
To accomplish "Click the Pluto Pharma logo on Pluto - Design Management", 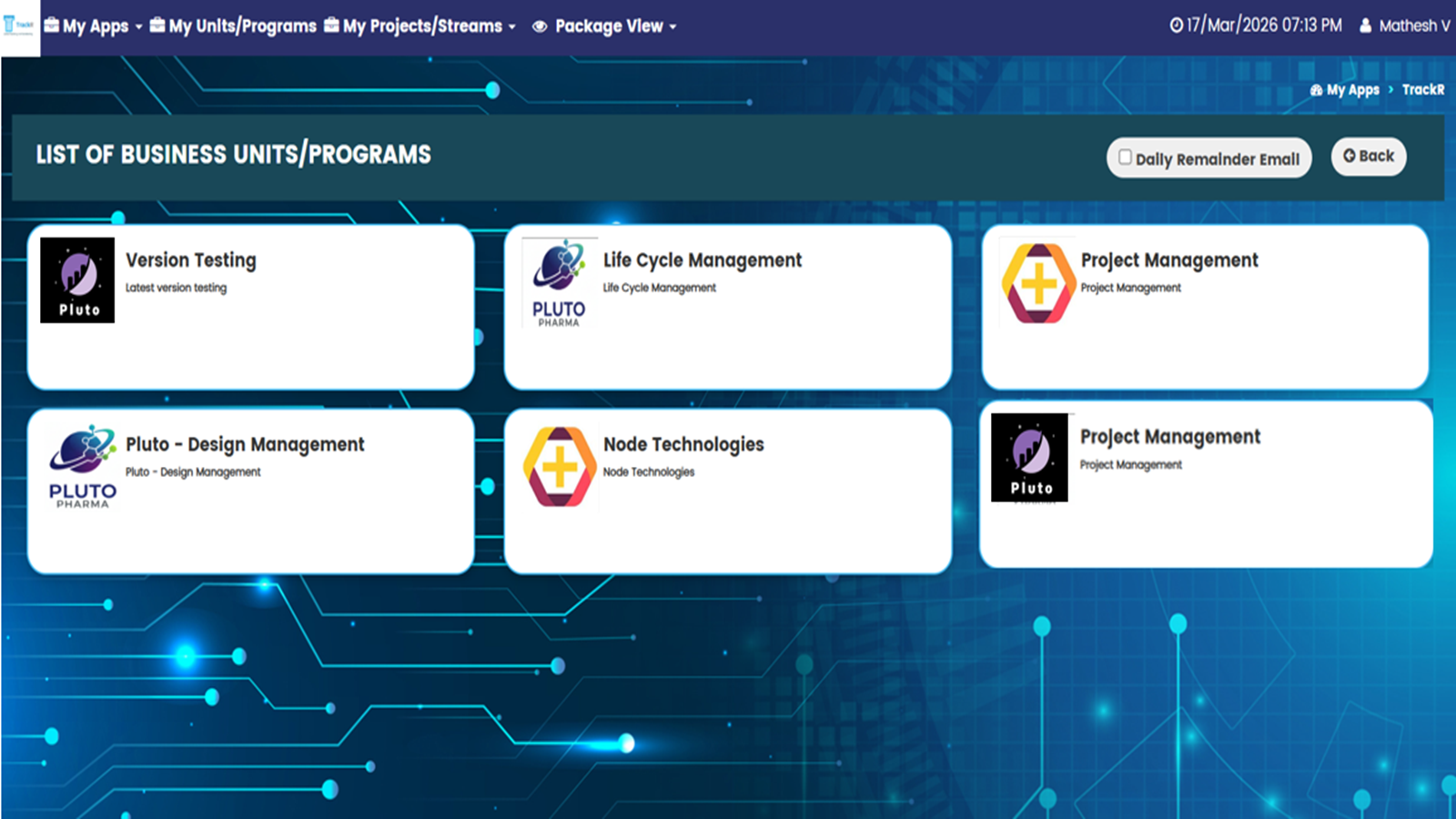I will pos(83,467).
